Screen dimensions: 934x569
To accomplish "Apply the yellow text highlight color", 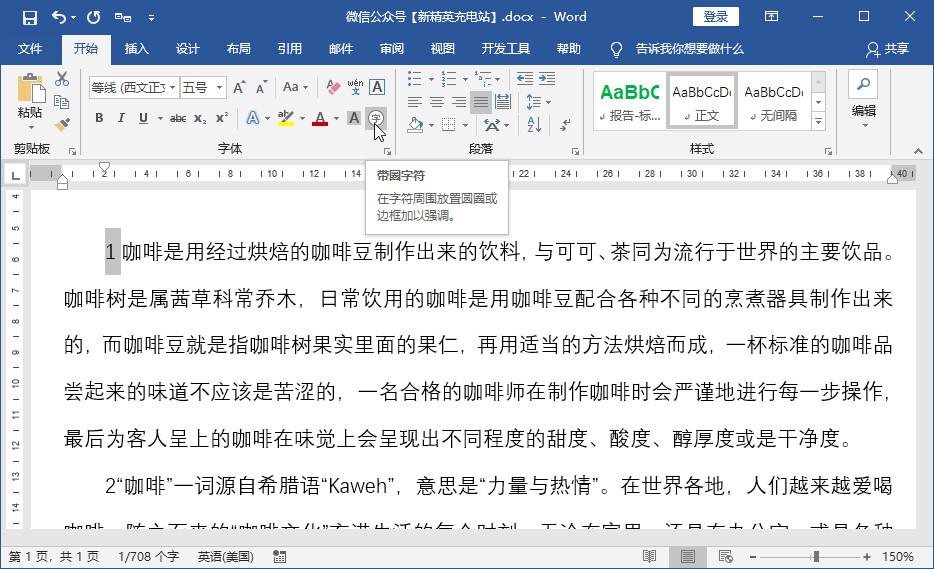I will [x=286, y=118].
